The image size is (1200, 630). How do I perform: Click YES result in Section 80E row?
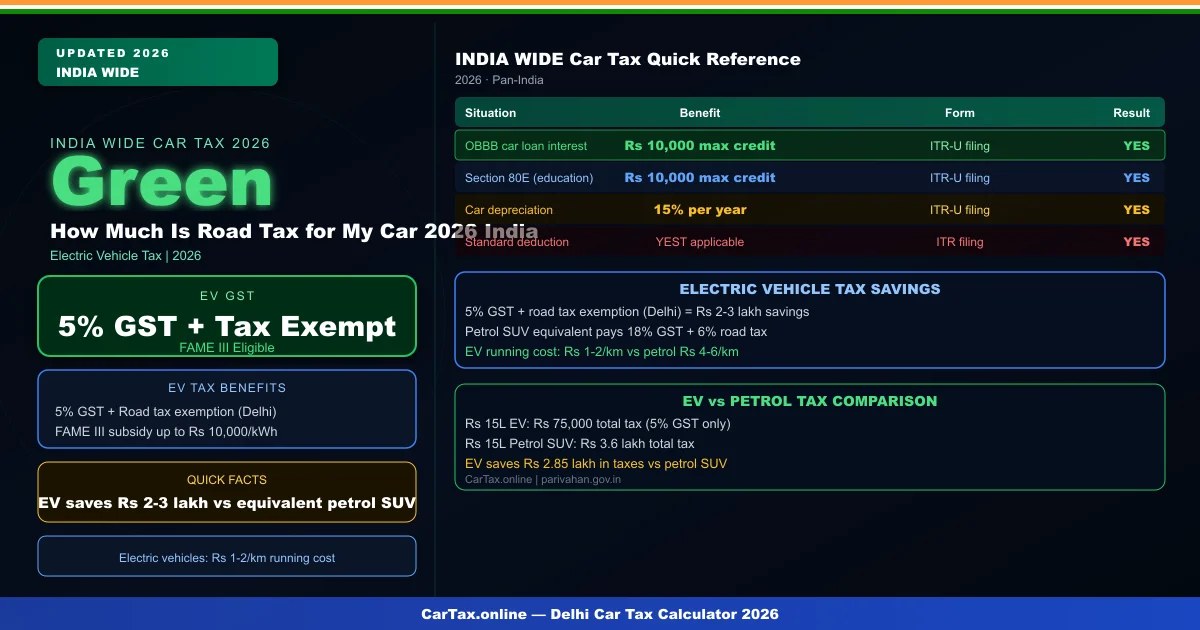[x=1137, y=178]
